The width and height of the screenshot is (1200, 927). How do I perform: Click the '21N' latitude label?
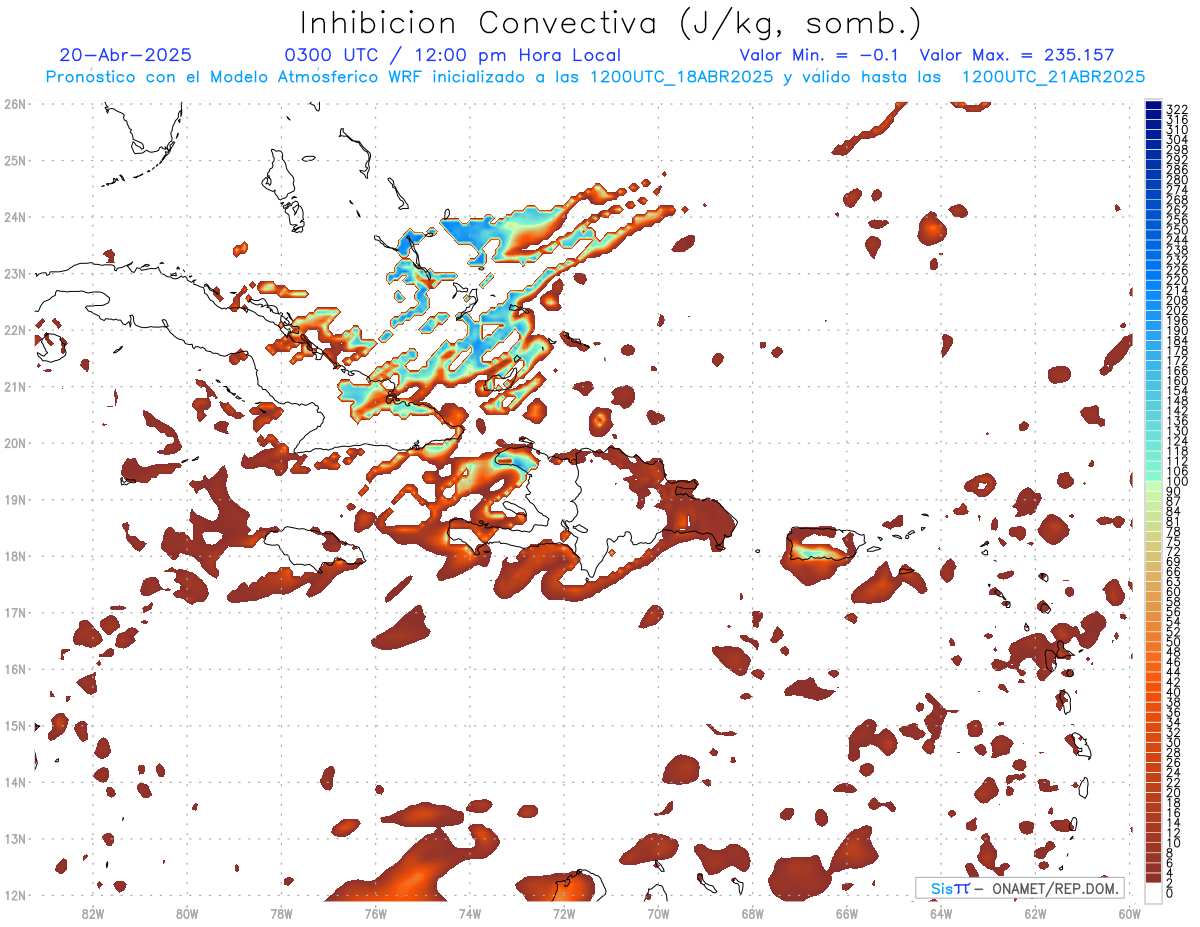pos(15,387)
